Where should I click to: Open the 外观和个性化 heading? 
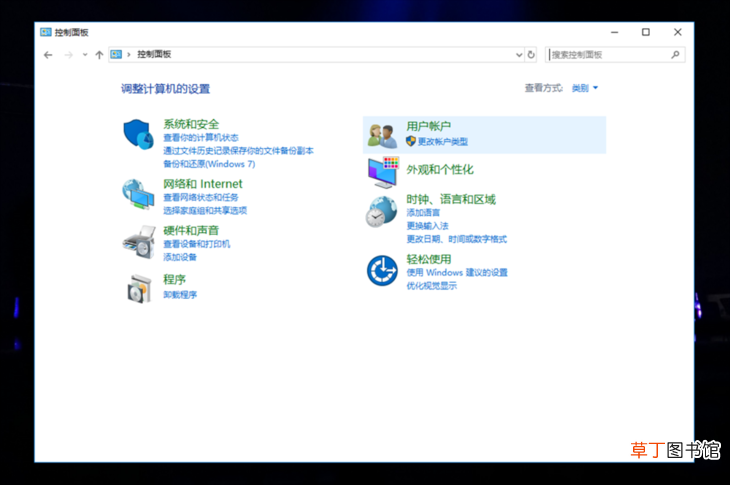pos(439,169)
